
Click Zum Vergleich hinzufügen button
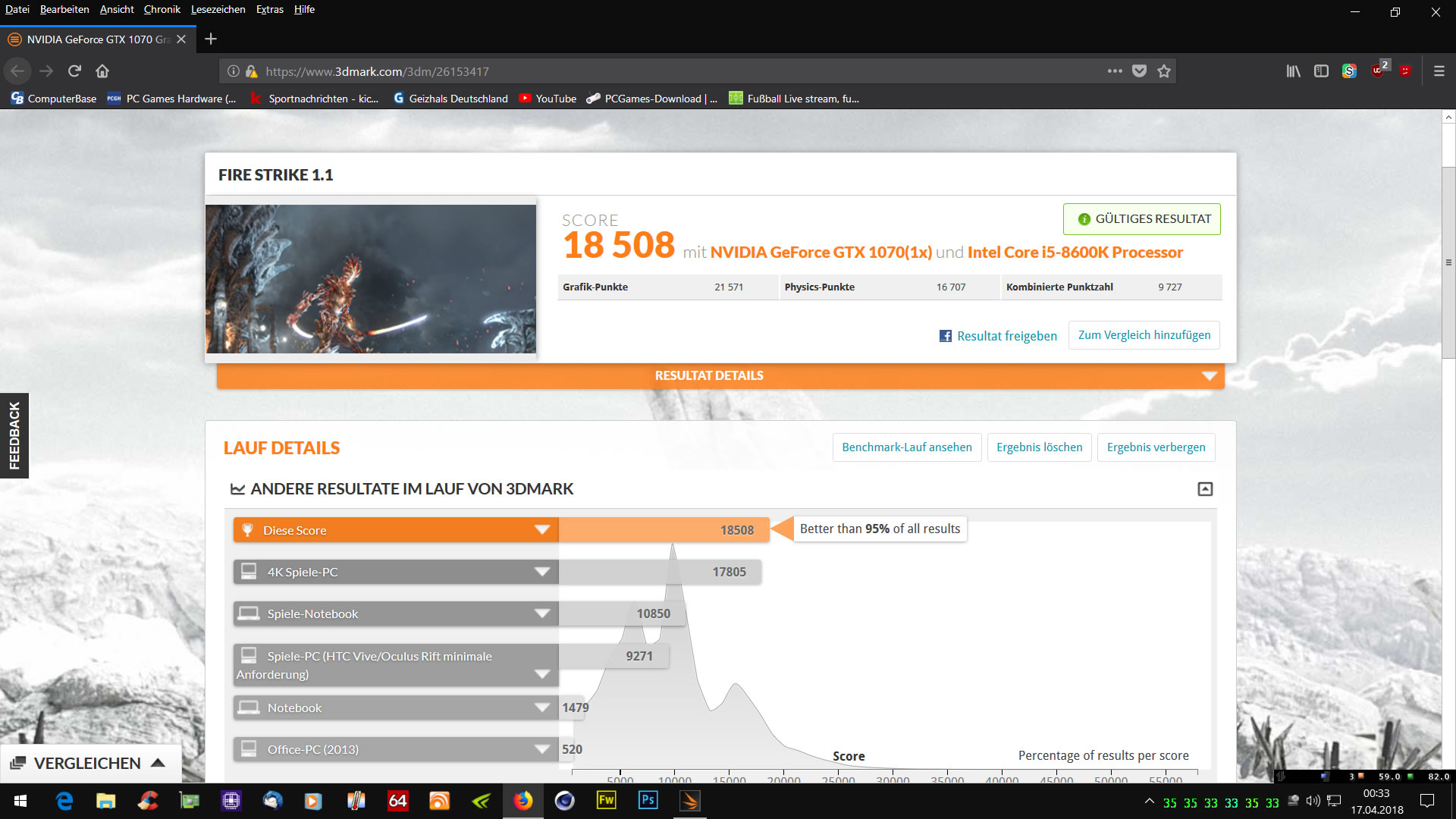[1144, 335]
